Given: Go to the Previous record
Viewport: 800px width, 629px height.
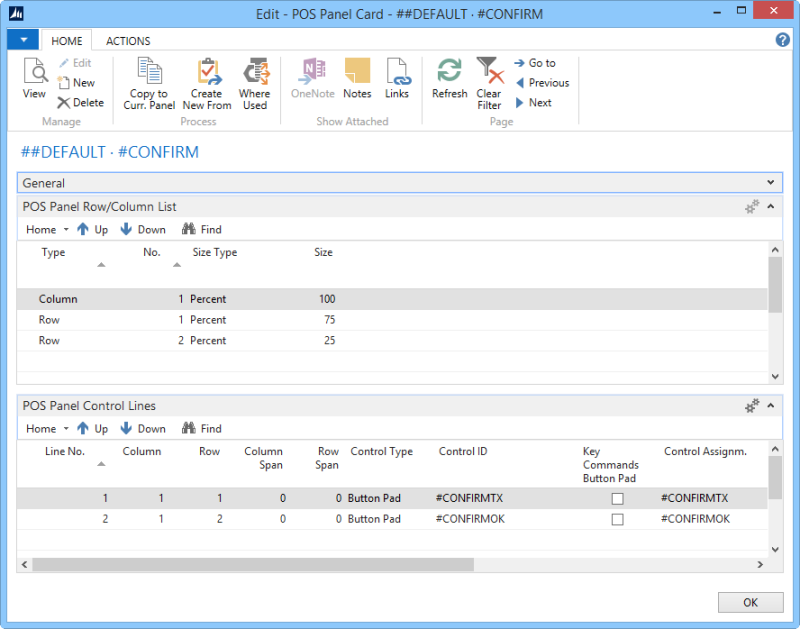Looking at the screenshot, I should 542,83.
